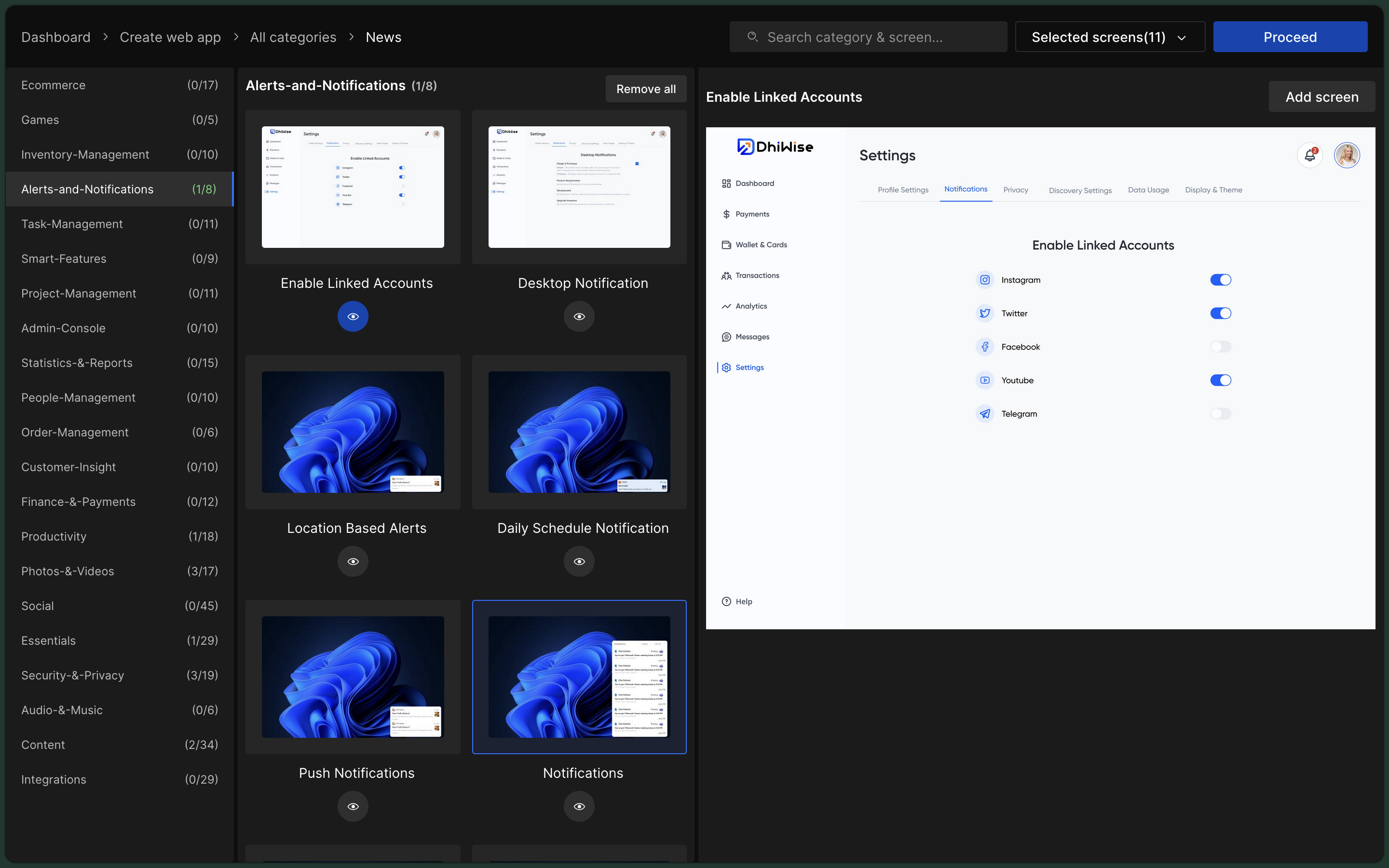This screenshot has width=1389, height=868.
Task: Click the Messages sidebar icon
Action: (726, 336)
